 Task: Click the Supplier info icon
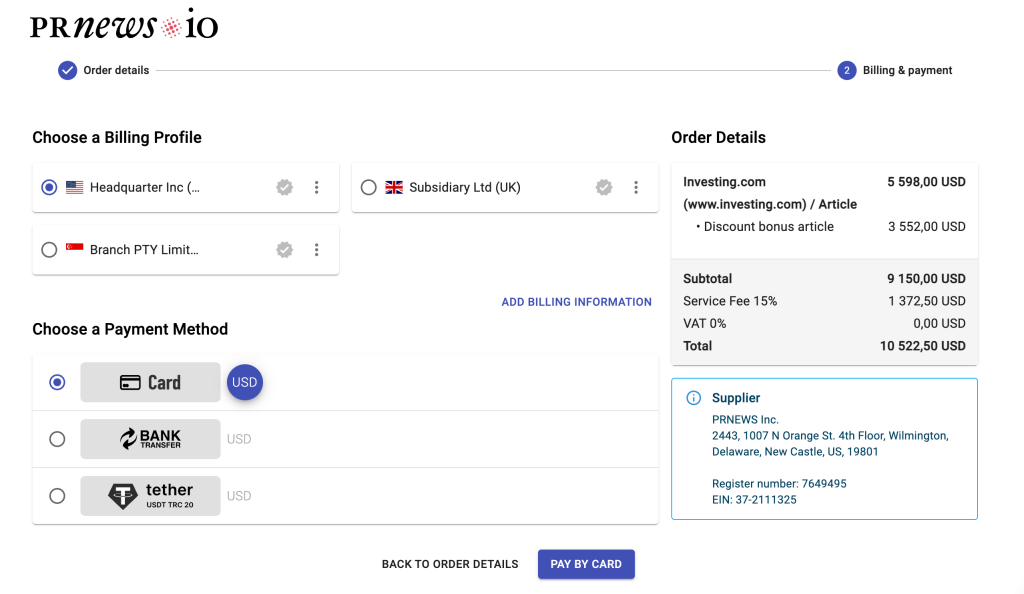(x=694, y=398)
